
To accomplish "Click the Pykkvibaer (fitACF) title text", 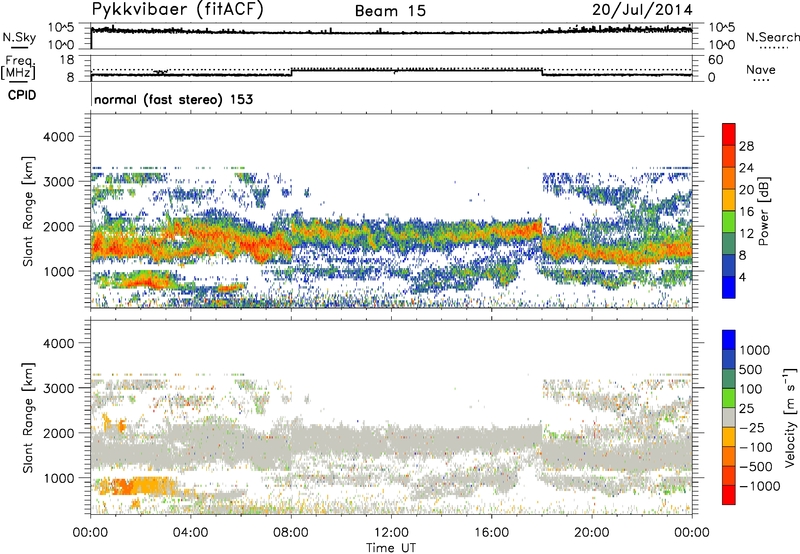I will tap(177, 10).
